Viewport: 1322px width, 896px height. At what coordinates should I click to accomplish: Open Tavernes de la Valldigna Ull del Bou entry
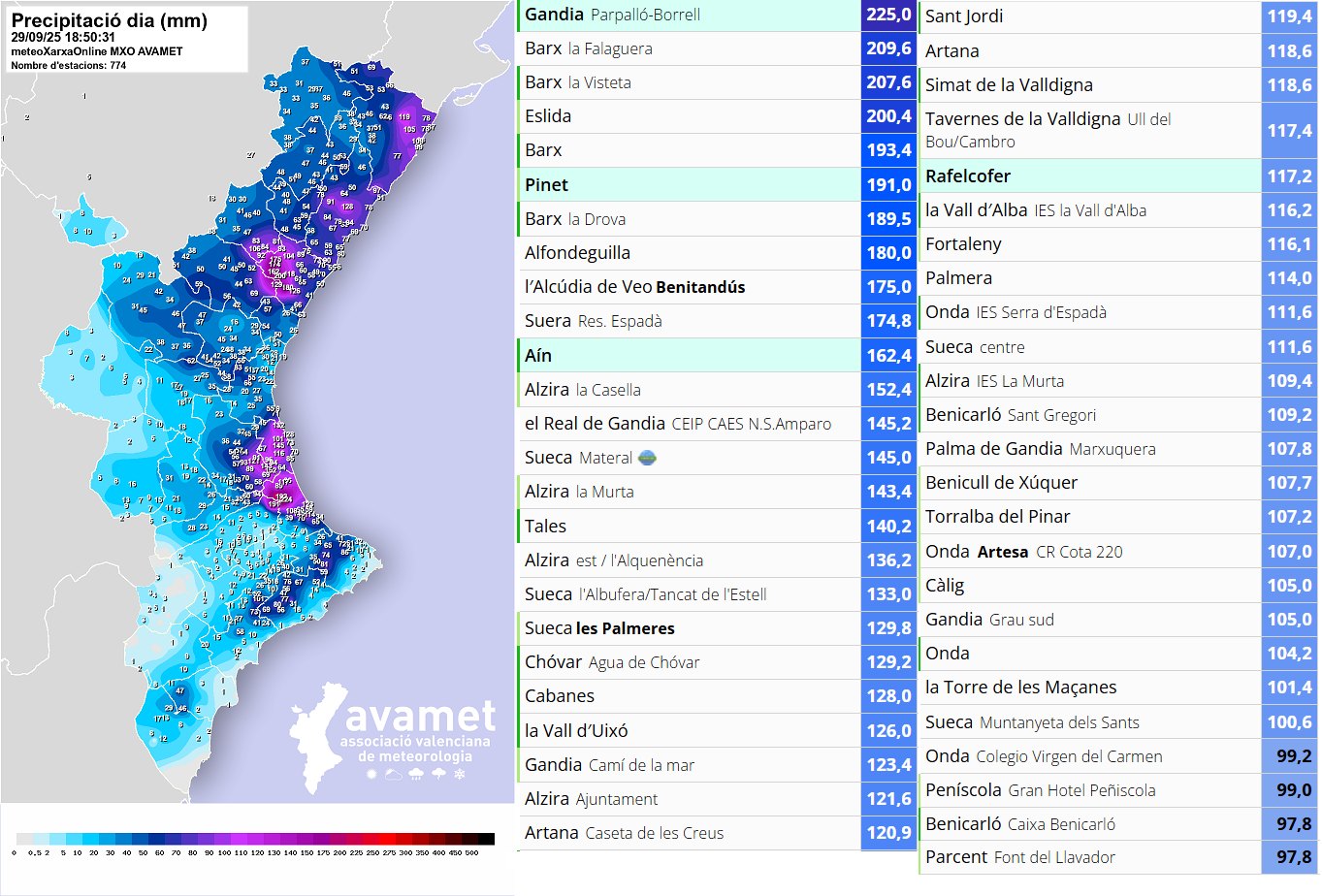1117,130
